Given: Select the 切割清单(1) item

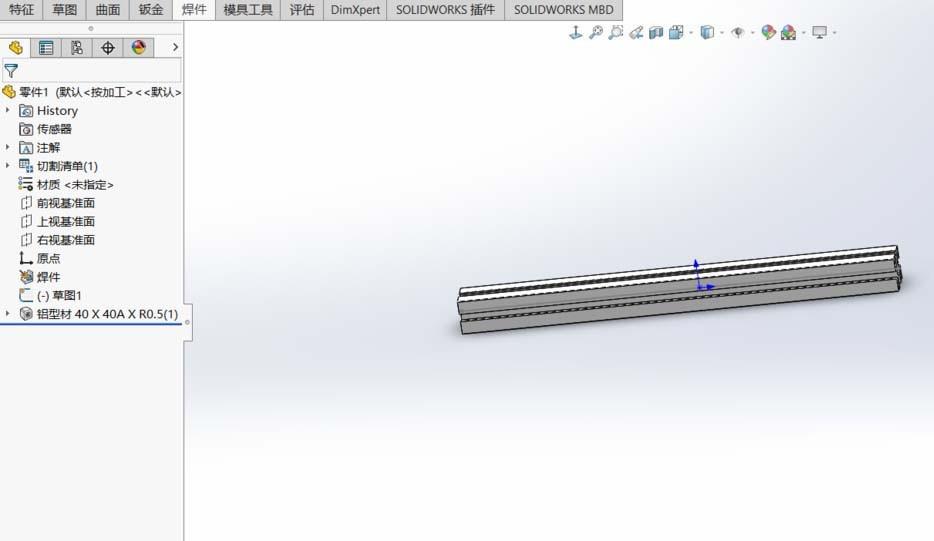Looking at the screenshot, I should point(67,166).
